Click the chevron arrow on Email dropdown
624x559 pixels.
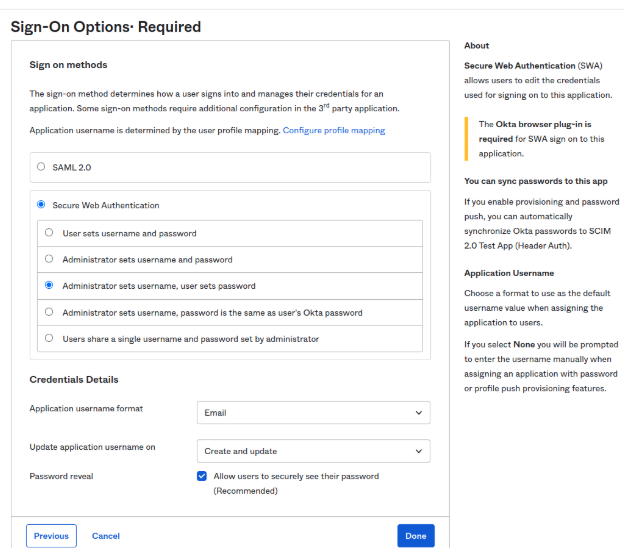(418, 412)
